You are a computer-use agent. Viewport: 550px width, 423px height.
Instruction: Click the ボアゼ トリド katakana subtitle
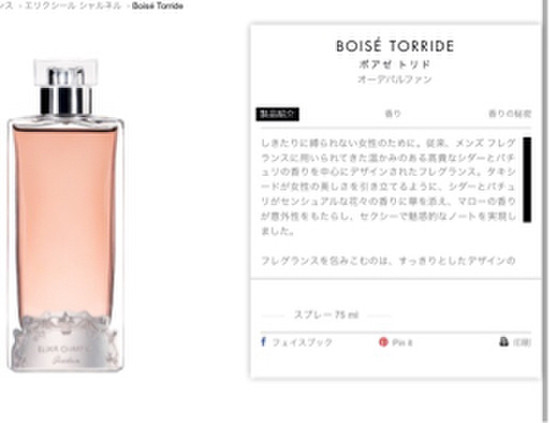click(395, 65)
